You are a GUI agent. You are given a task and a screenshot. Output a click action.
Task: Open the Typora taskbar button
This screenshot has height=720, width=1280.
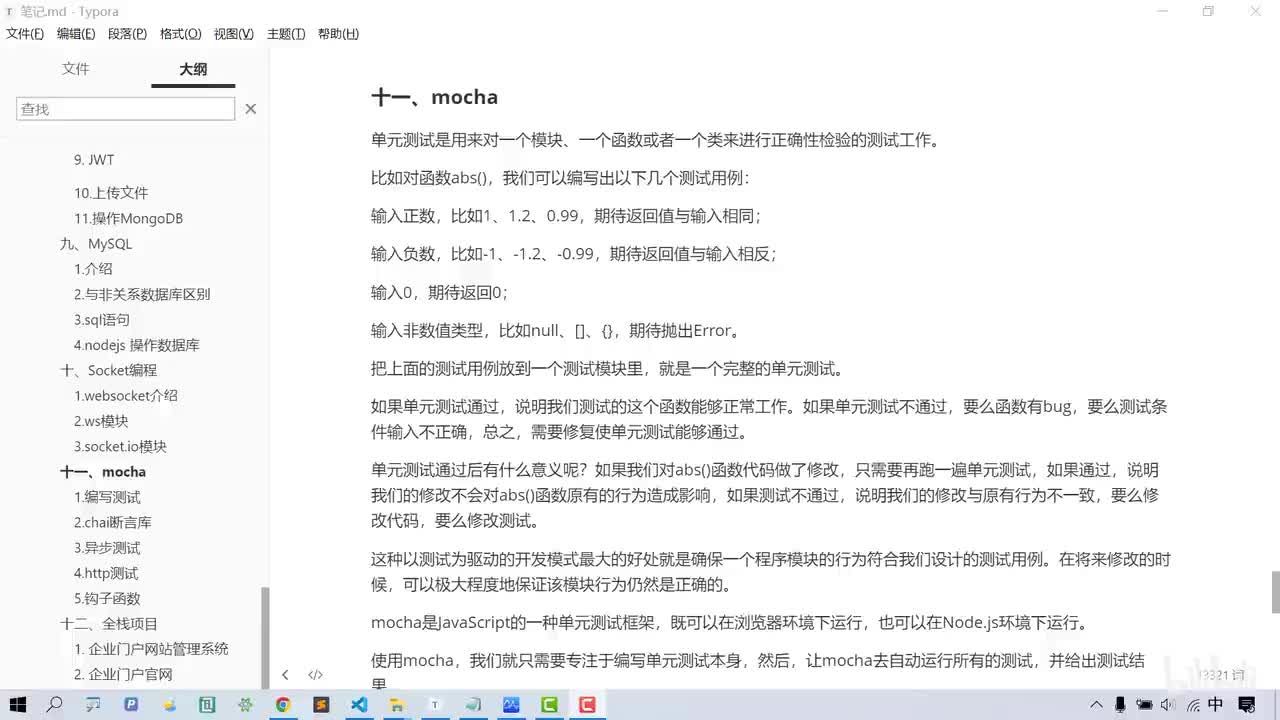click(x=435, y=705)
